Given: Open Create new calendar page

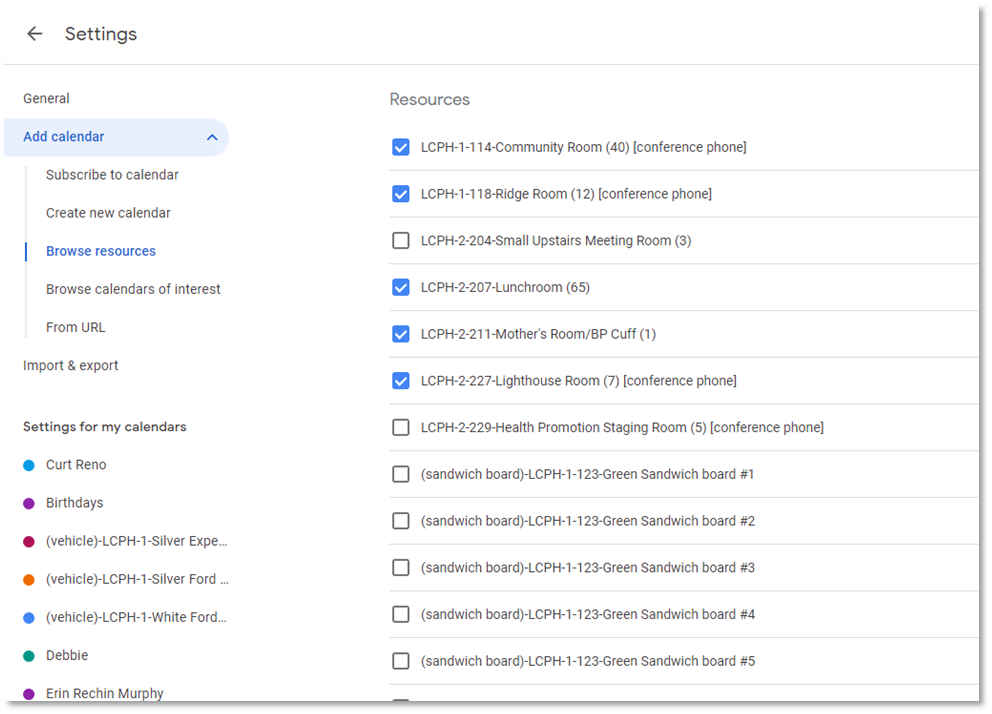Looking at the screenshot, I should 108,213.
